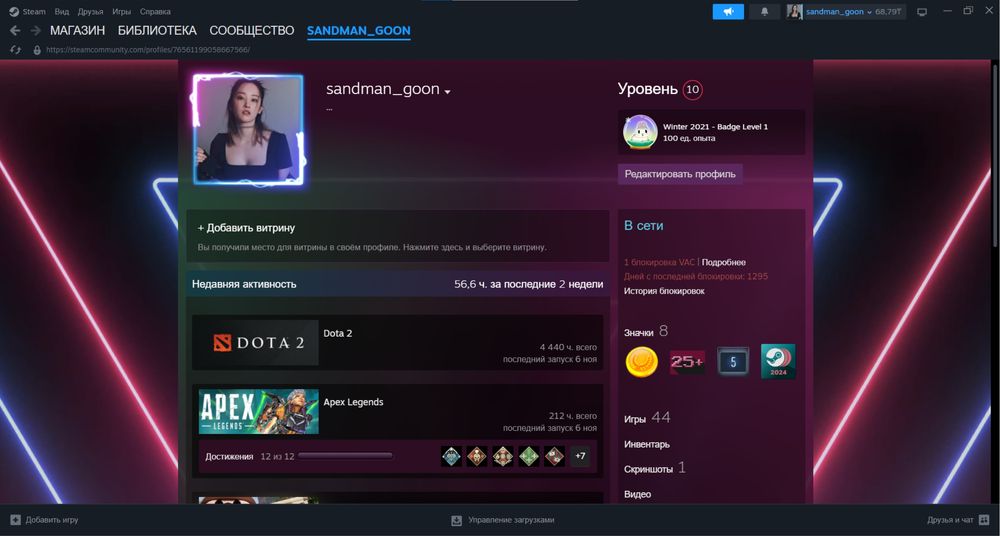Select the SANDMAN_GOON tab
This screenshot has width=1000, height=536.
click(x=358, y=31)
